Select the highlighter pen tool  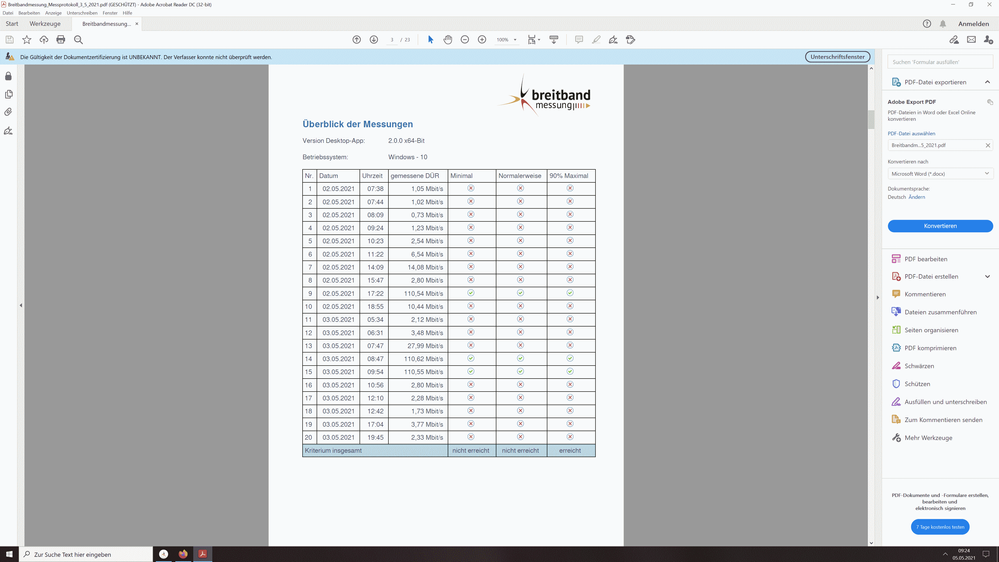pos(596,40)
